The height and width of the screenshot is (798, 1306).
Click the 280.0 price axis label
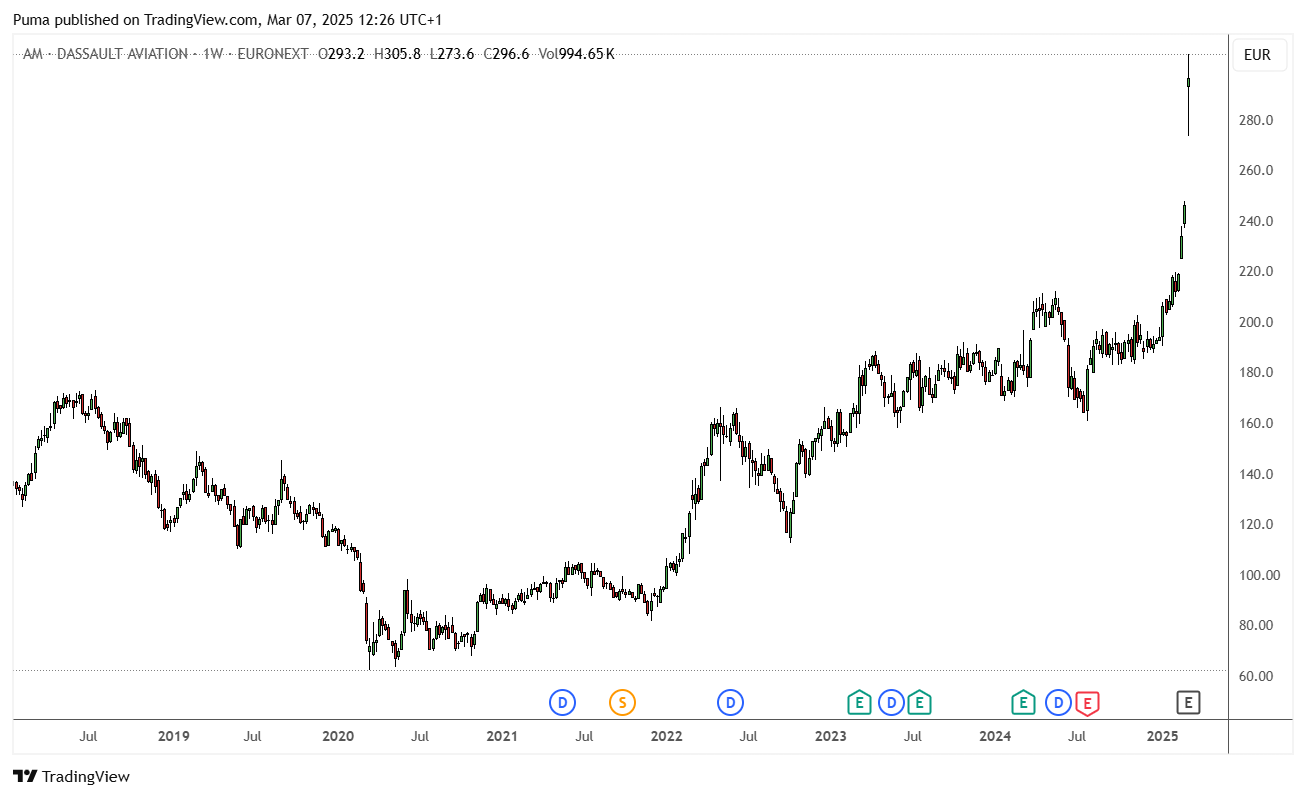[x=1256, y=121]
